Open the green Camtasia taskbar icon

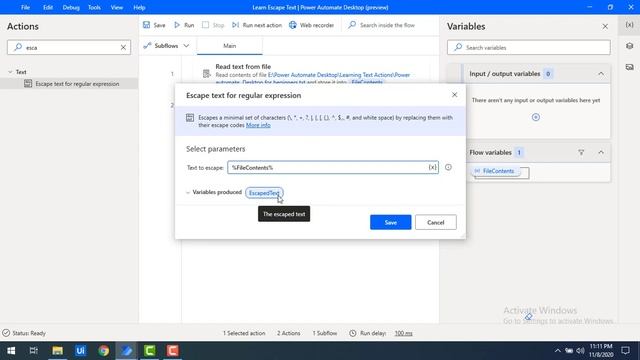click(x=149, y=351)
